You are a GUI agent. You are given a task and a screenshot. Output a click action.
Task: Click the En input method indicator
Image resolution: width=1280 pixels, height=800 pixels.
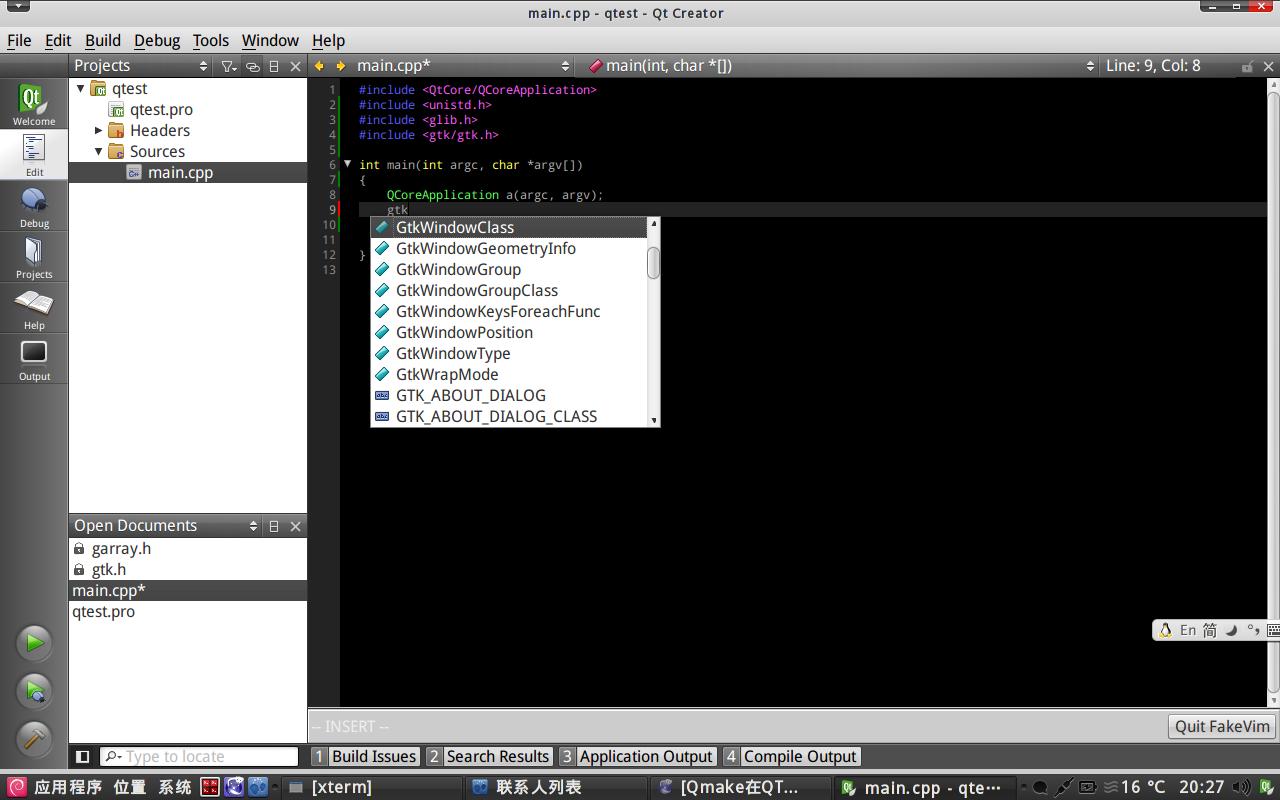coord(1188,630)
